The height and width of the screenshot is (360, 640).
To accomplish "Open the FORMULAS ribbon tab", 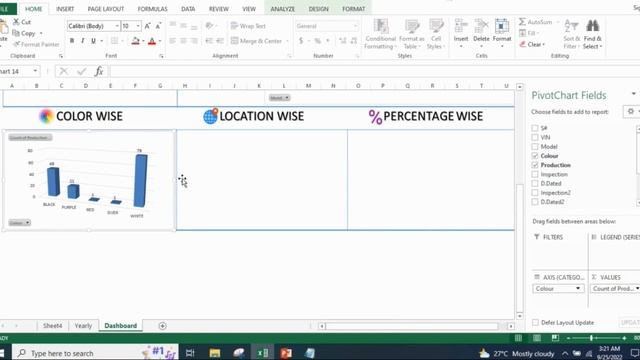I will [x=153, y=9].
